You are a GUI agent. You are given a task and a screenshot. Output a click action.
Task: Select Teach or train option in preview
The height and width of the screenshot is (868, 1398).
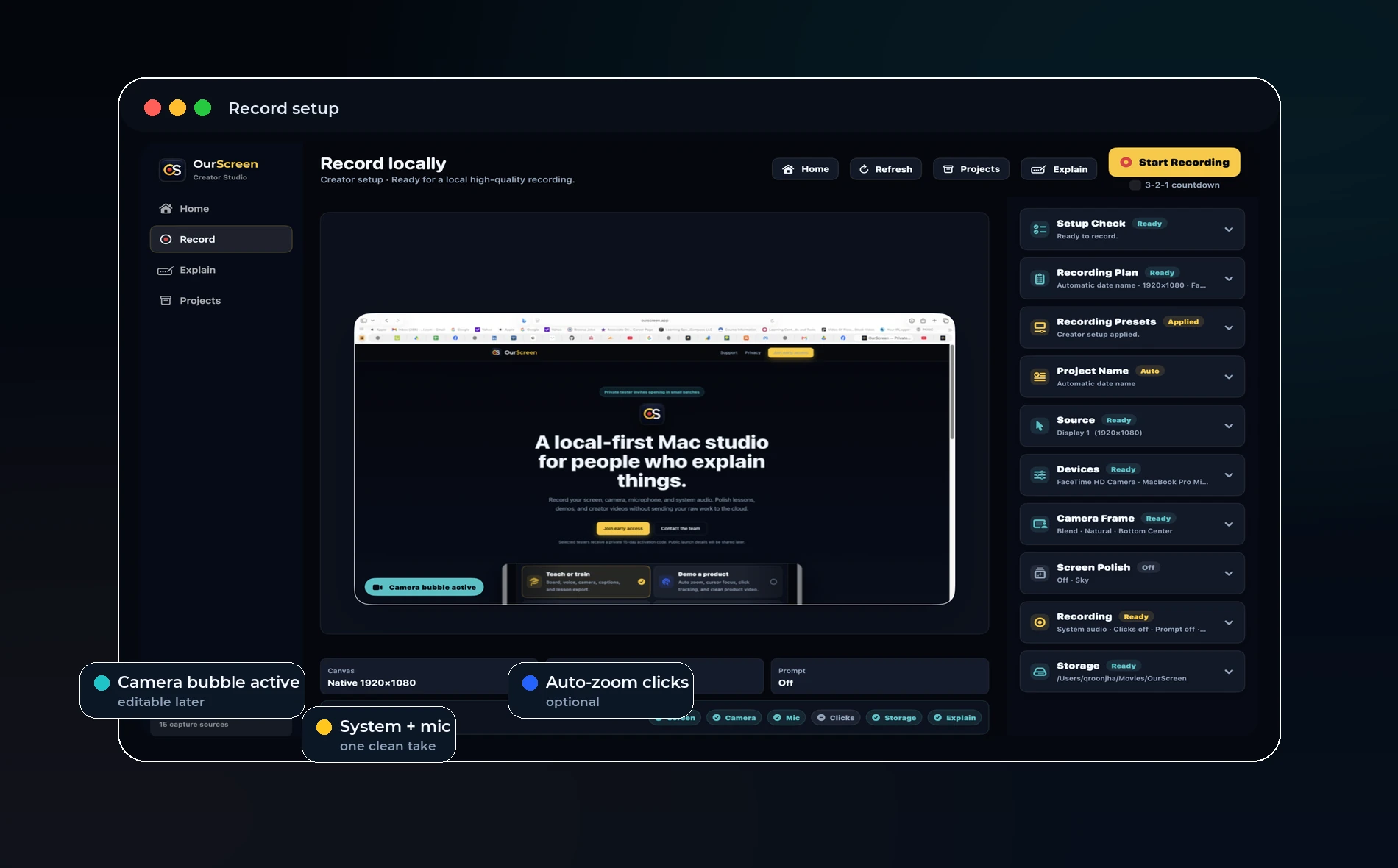pyautogui.click(x=586, y=582)
